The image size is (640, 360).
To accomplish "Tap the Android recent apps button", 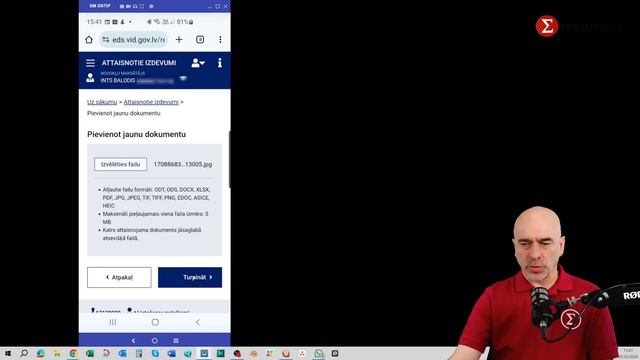I will click(x=113, y=322).
